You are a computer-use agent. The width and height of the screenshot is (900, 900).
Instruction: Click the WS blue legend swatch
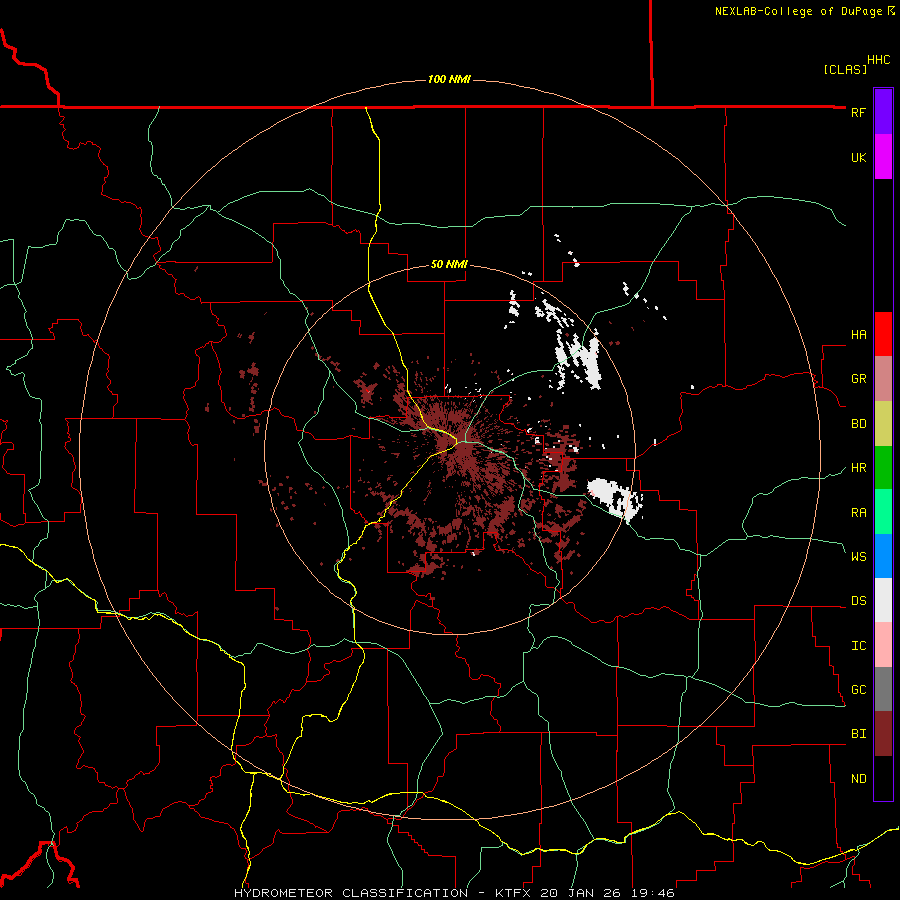click(x=883, y=556)
